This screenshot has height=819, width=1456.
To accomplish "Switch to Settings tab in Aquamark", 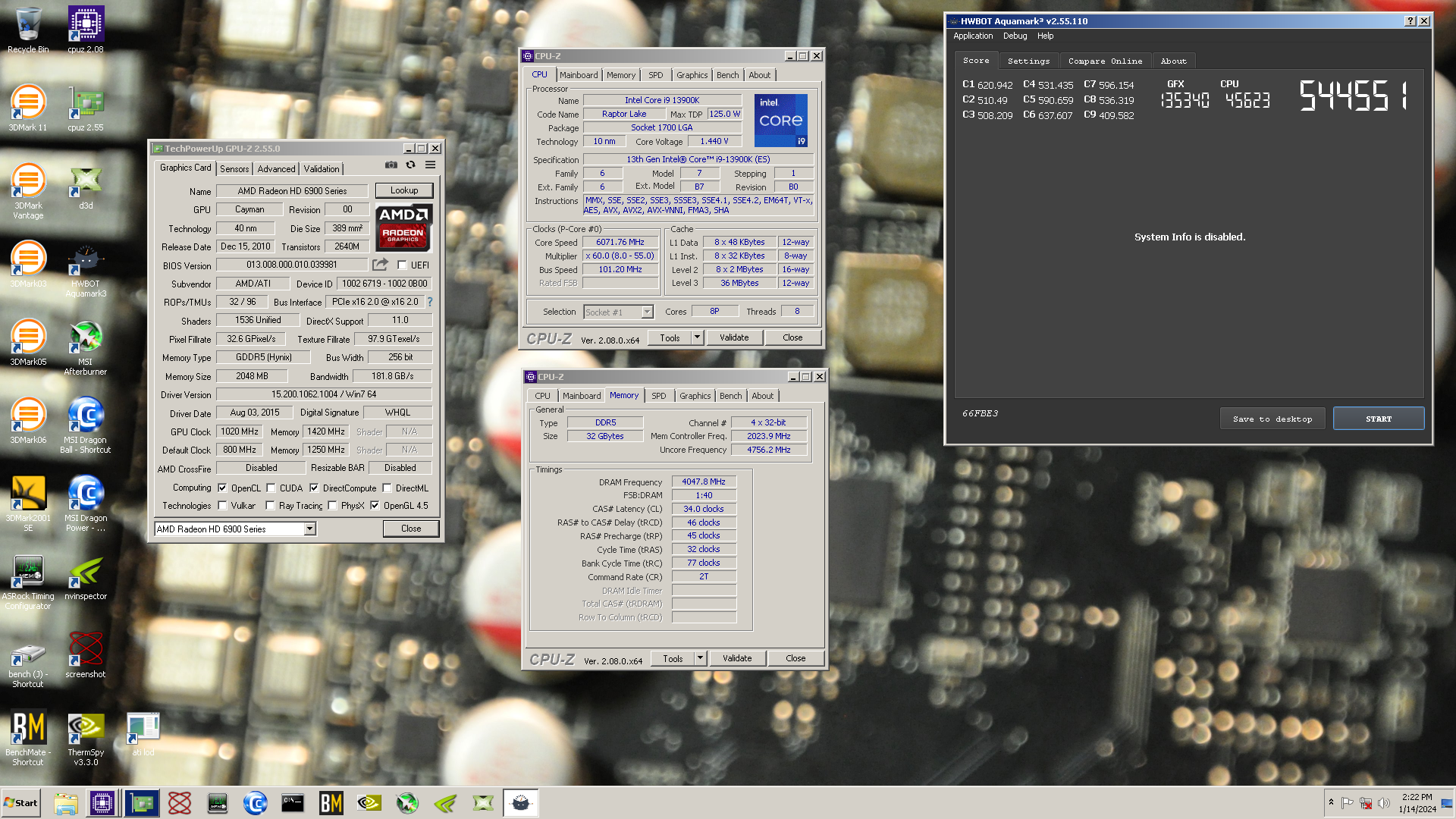I will pos(1028,61).
